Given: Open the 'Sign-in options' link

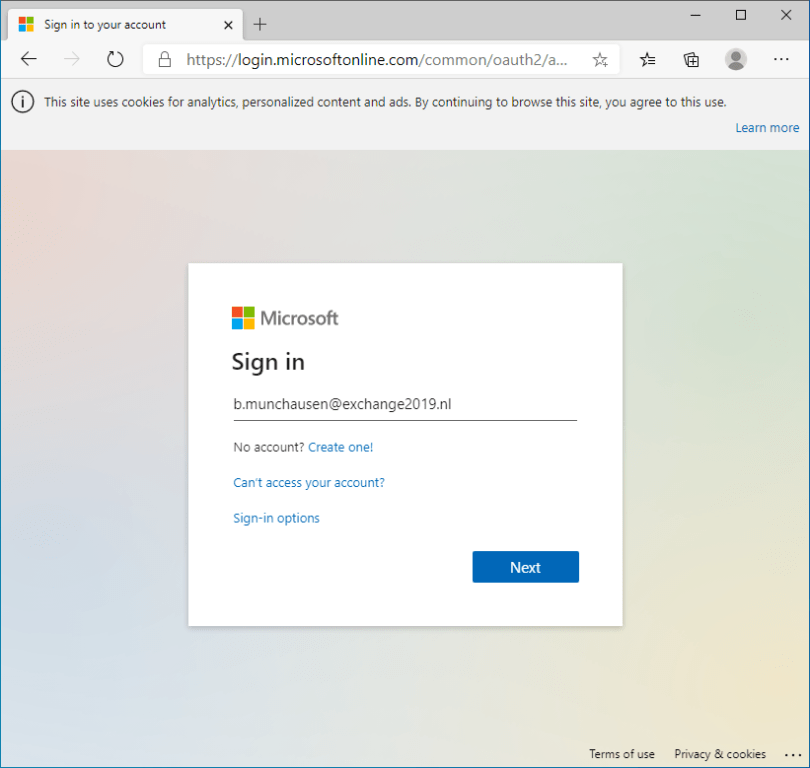Looking at the screenshot, I should coord(276,518).
